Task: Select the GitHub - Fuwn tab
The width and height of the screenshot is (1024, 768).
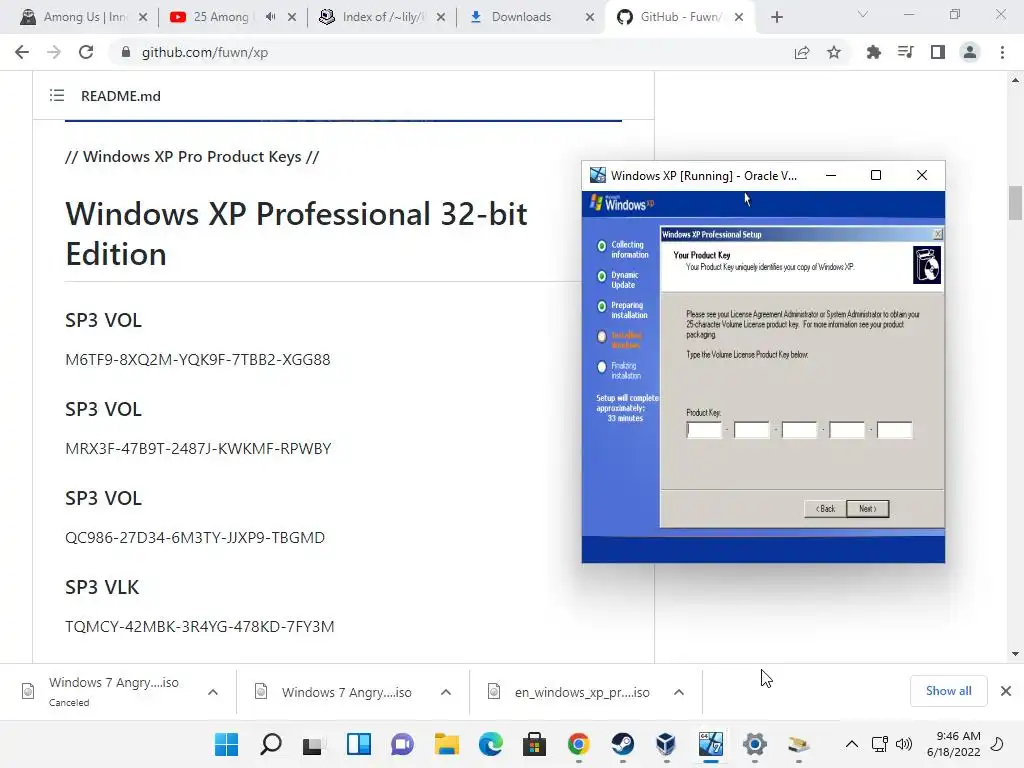Action: 679,17
